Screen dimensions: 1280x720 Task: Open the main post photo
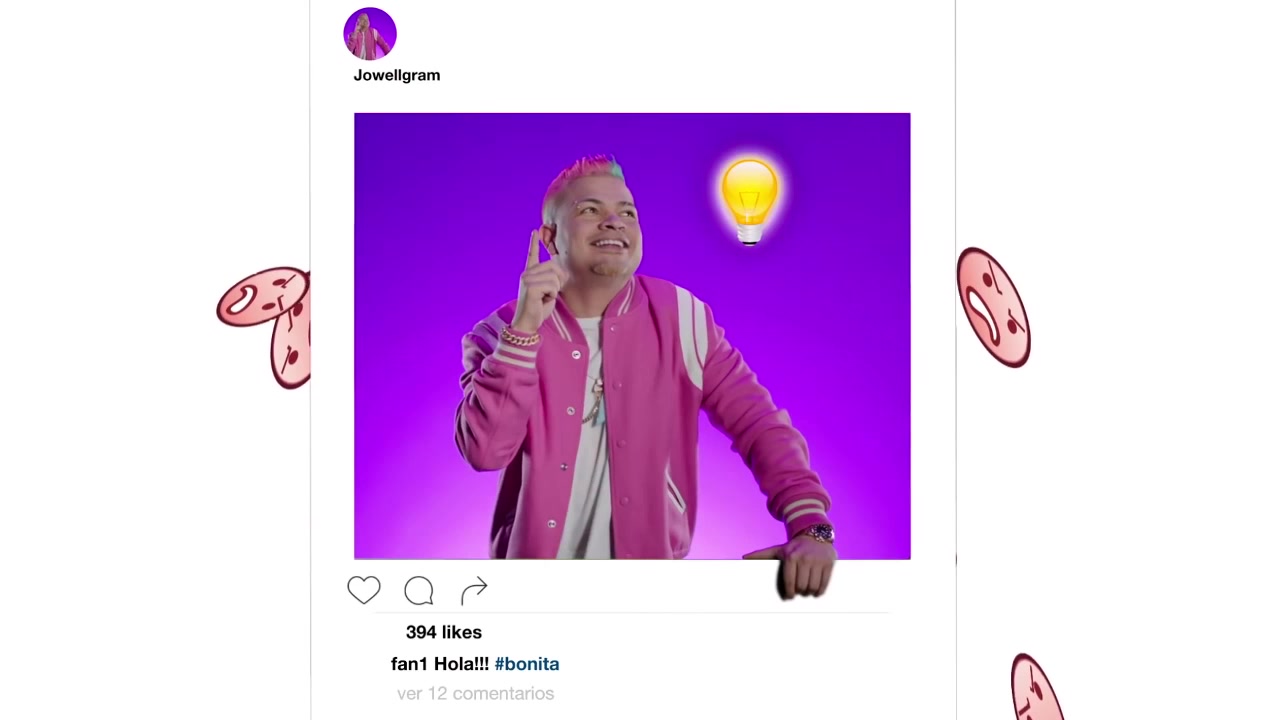coord(632,336)
